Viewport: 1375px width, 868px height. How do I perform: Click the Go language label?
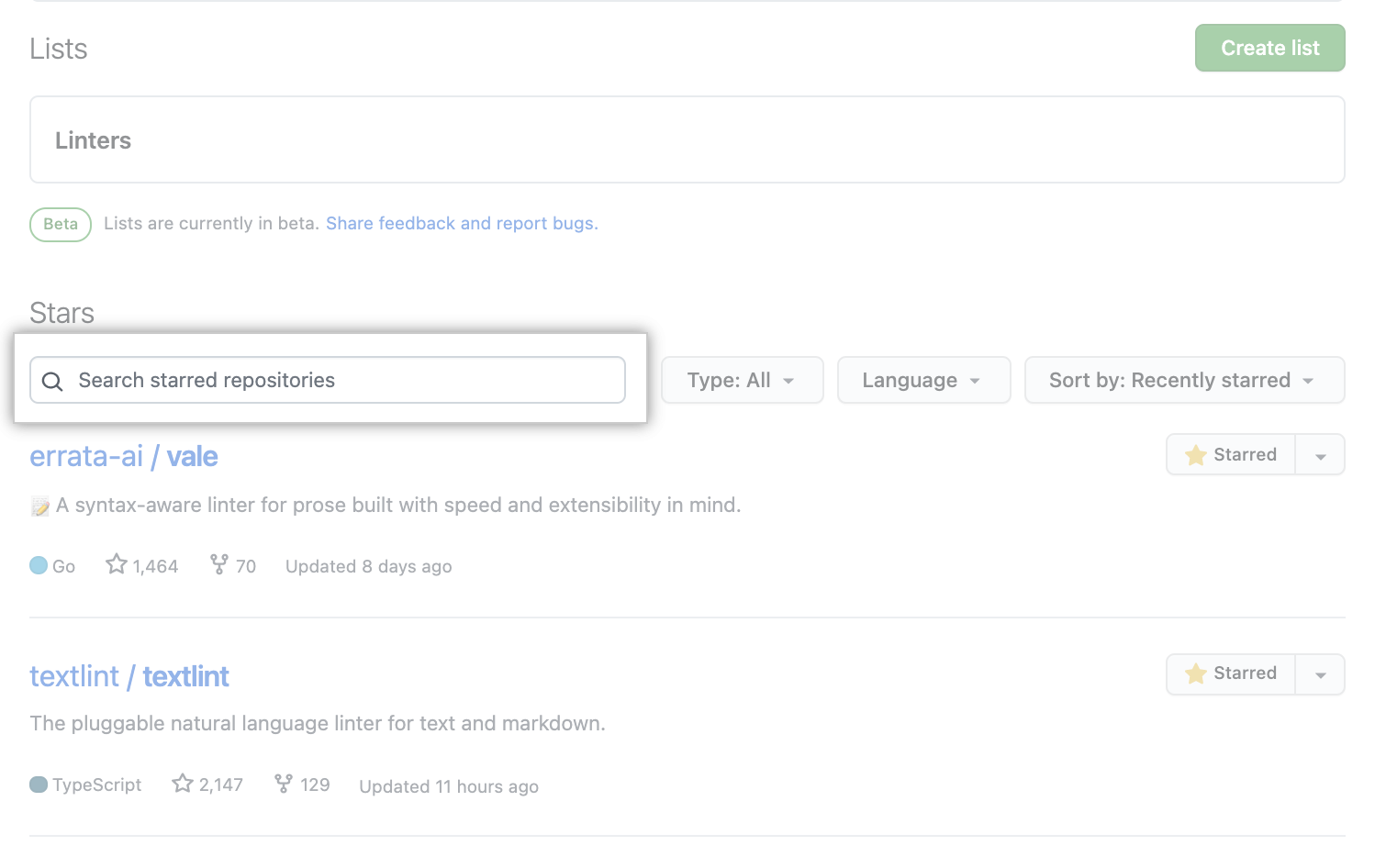coord(64,566)
